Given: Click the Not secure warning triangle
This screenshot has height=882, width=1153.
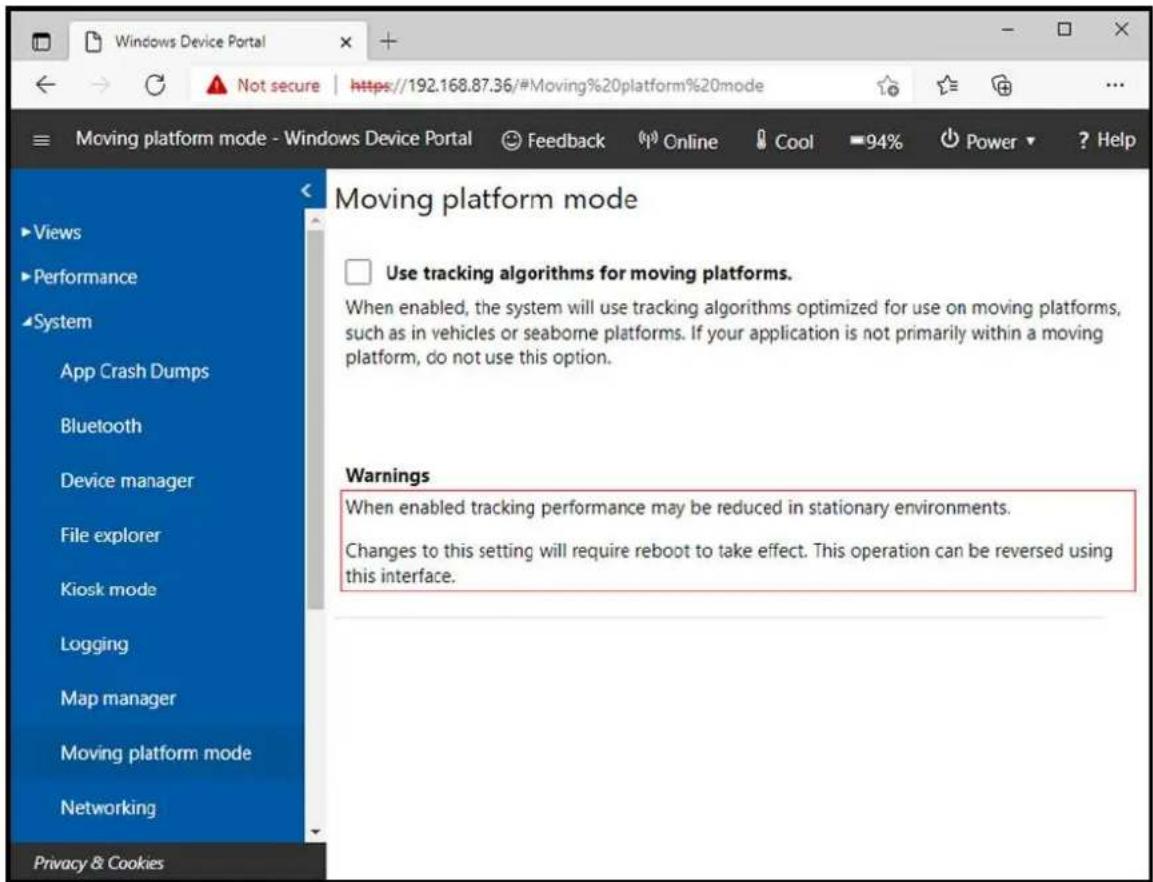Looking at the screenshot, I should 216,85.
